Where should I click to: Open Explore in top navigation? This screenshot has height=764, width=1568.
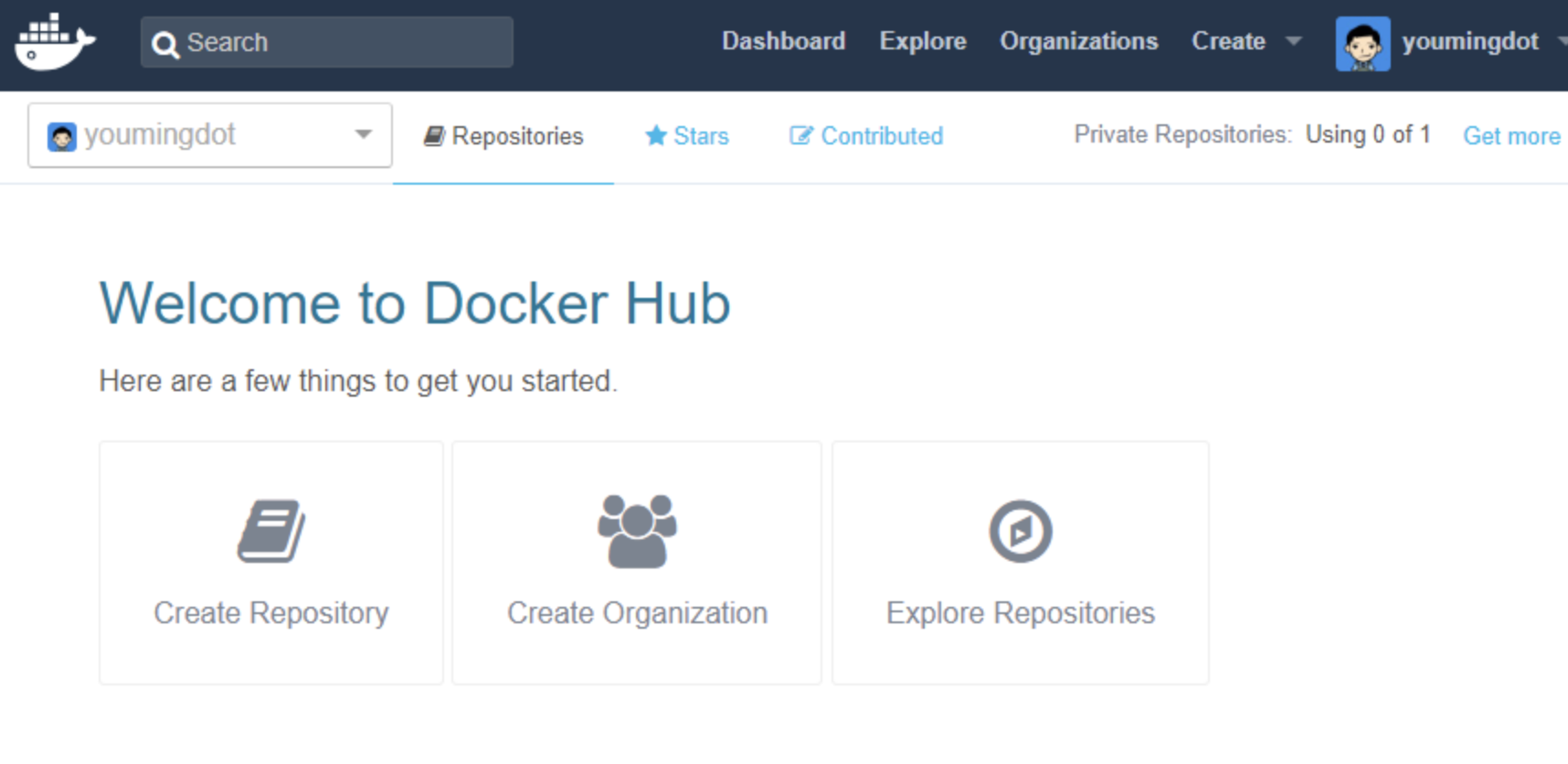pyautogui.click(x=922, y=41)
